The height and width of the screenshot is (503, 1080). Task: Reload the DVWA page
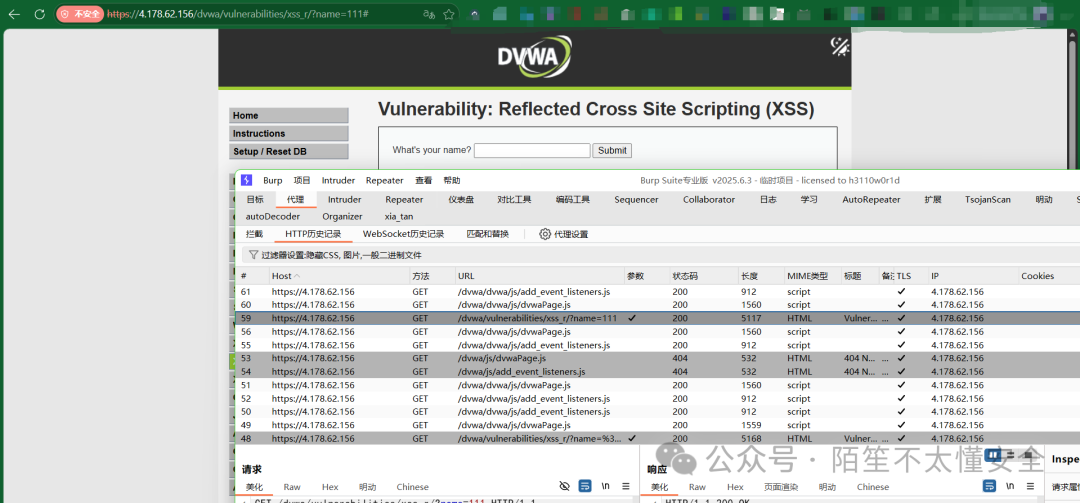pyautogui.click(x=39, y=14)
